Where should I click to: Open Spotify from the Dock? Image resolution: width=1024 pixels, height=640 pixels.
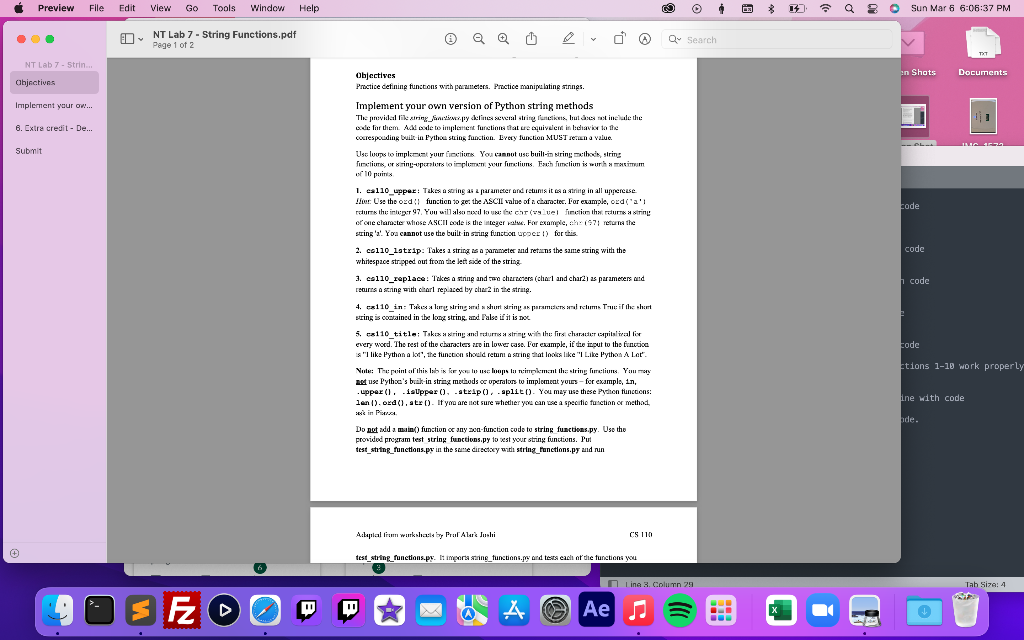pos(679,609)
